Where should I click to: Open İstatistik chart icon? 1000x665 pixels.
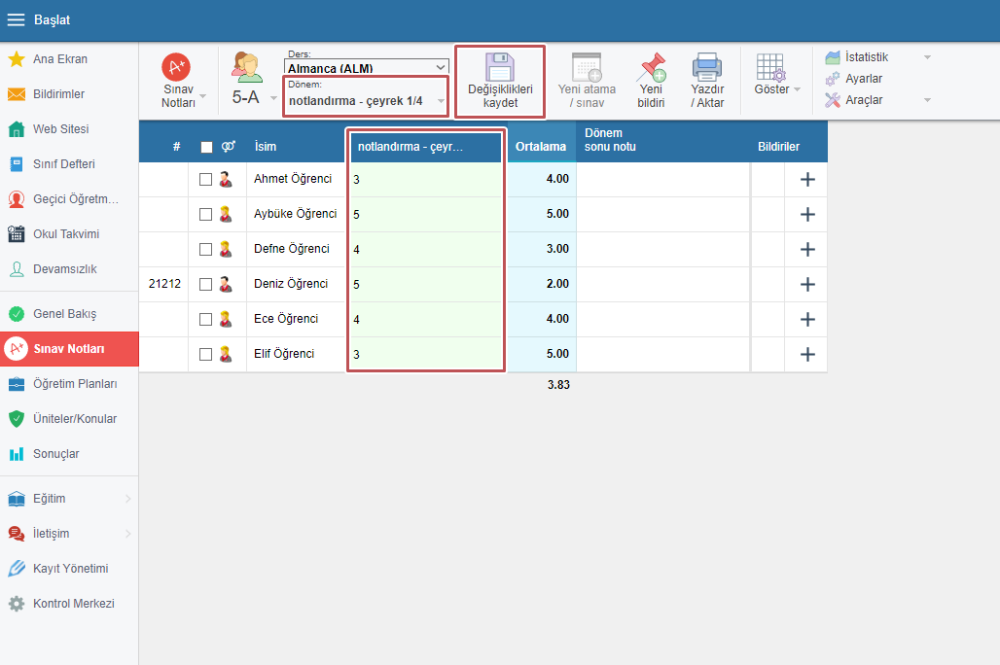tap(832, 57)
